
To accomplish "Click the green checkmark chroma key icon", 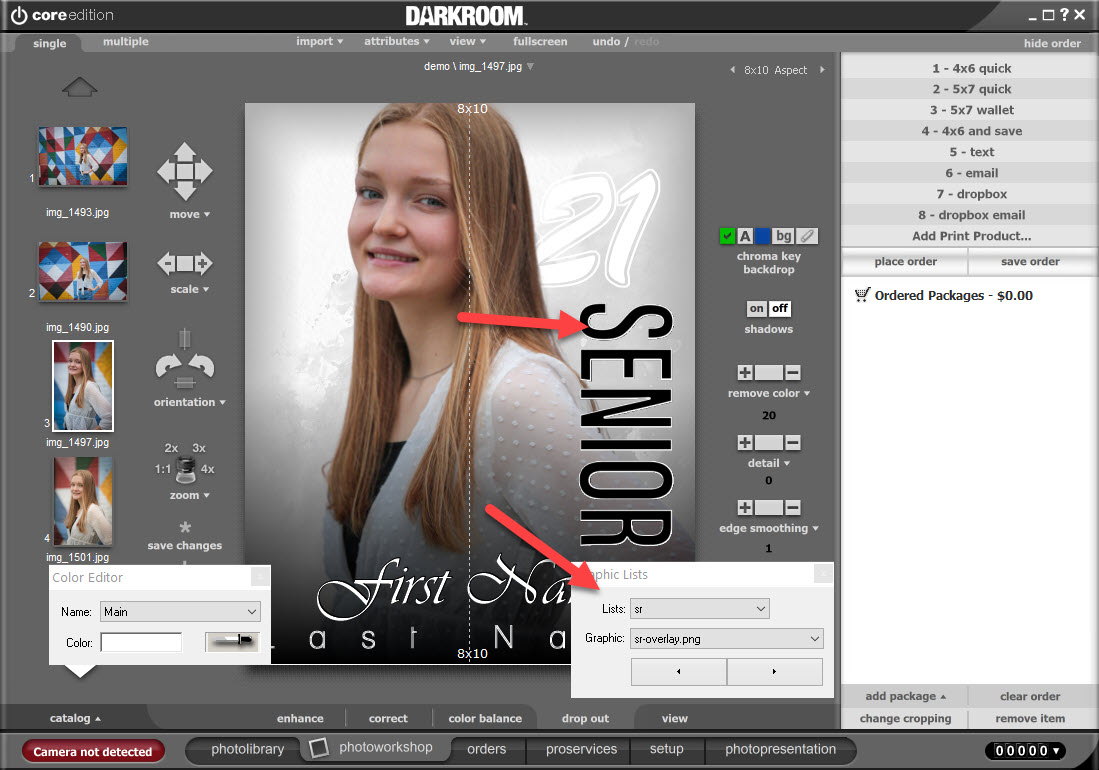I will point(727,236).
